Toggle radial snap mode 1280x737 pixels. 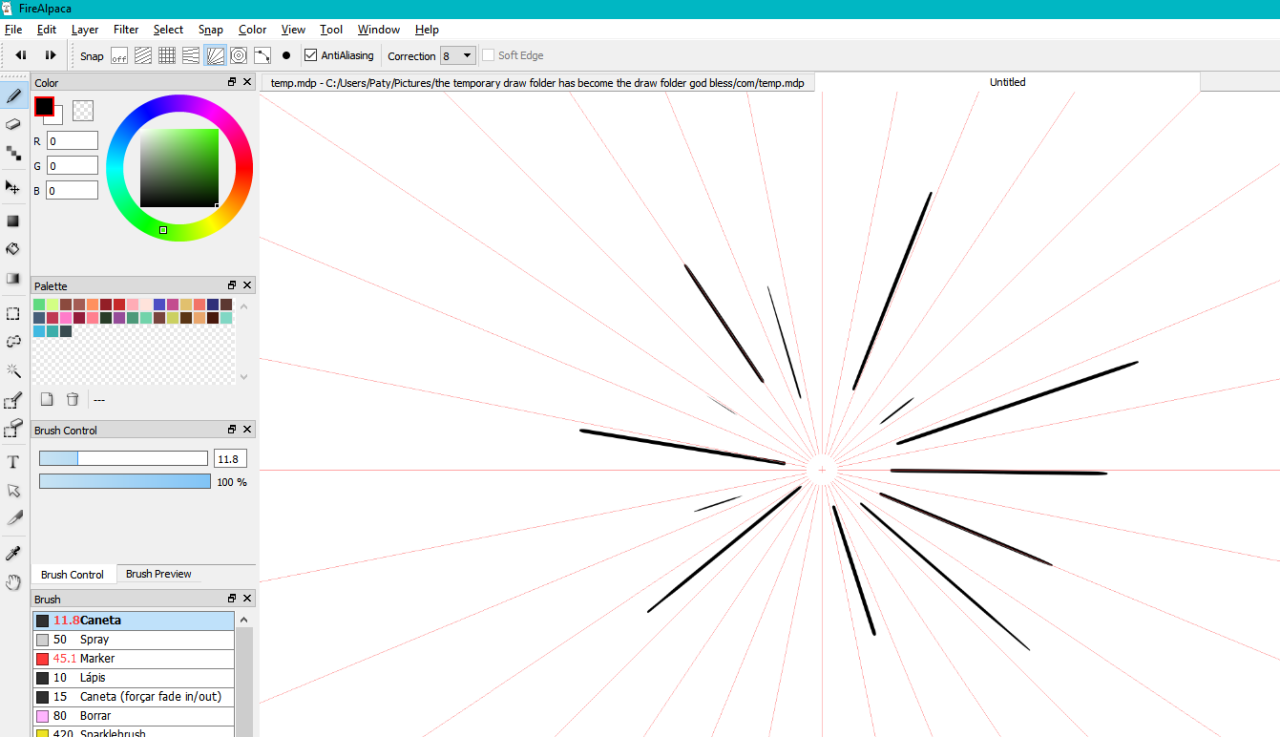tap(215, 56)
